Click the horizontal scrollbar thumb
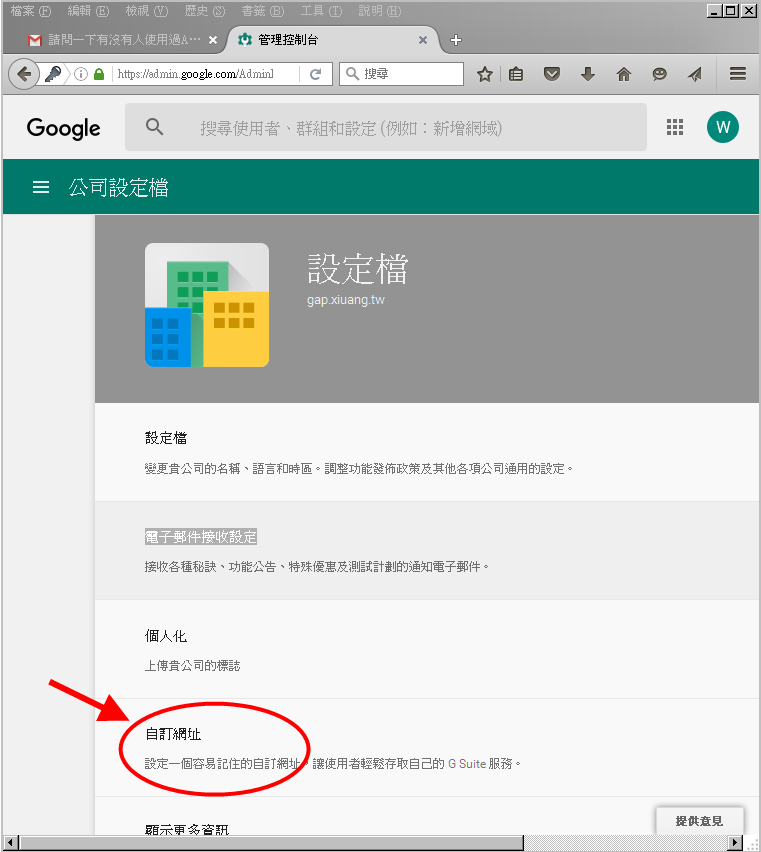Screen dimensions: 761x852 [x=272, y=843]
